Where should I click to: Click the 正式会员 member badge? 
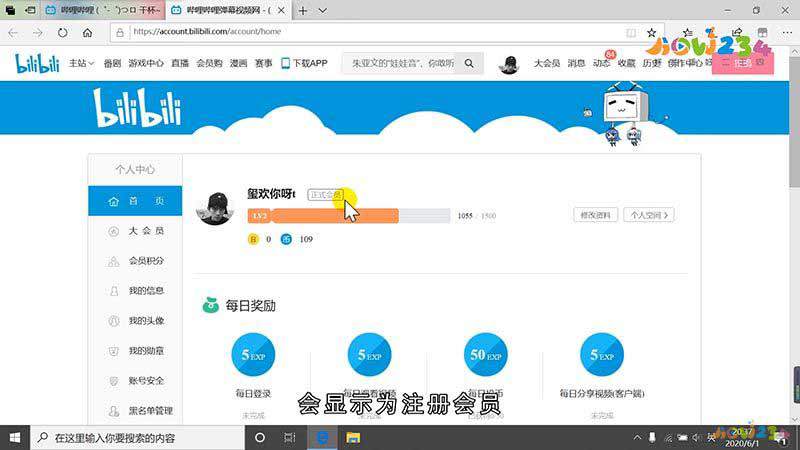click(326, 195)
